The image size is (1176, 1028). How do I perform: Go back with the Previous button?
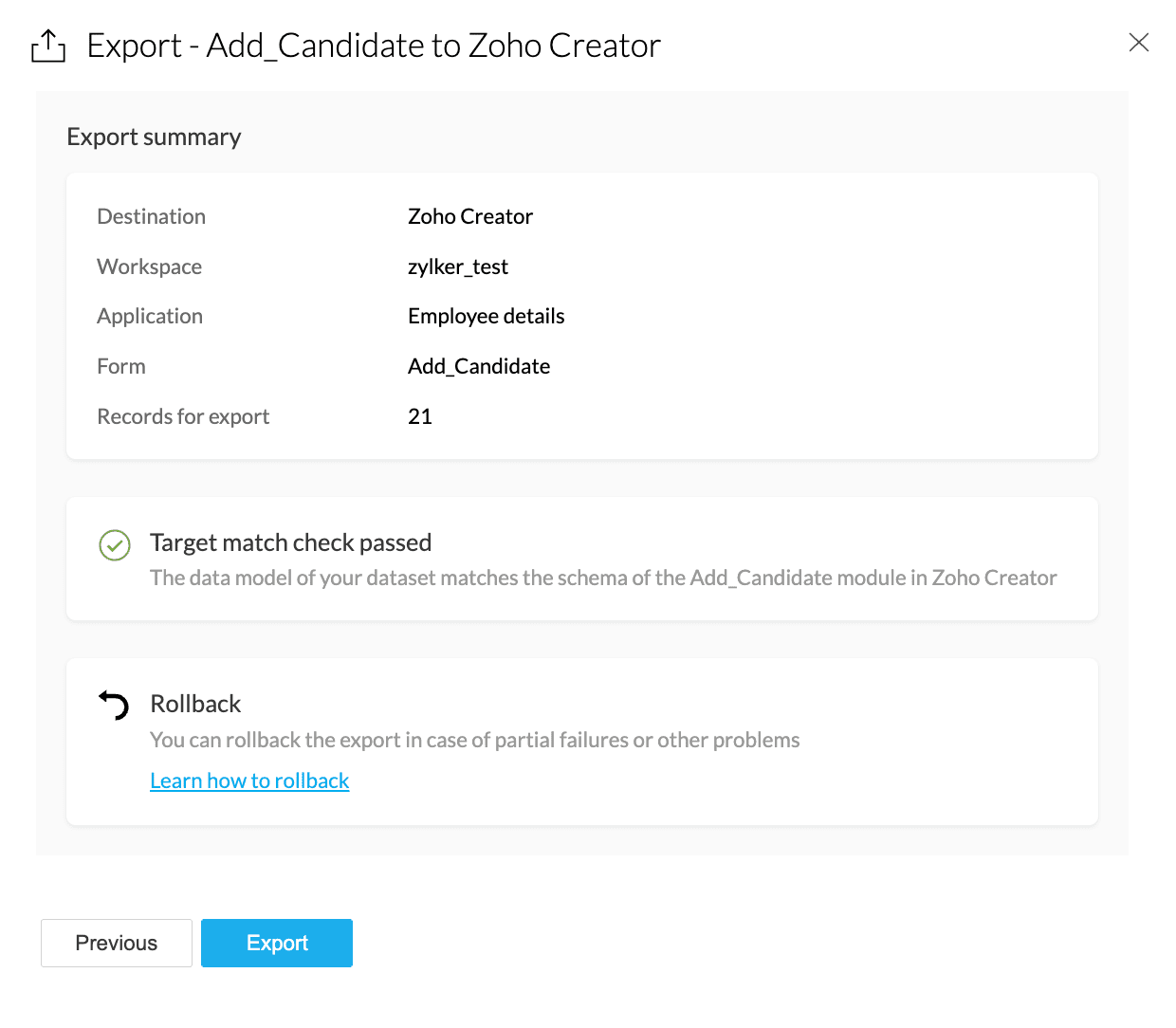pyautogui.click(x=117, y=943)
